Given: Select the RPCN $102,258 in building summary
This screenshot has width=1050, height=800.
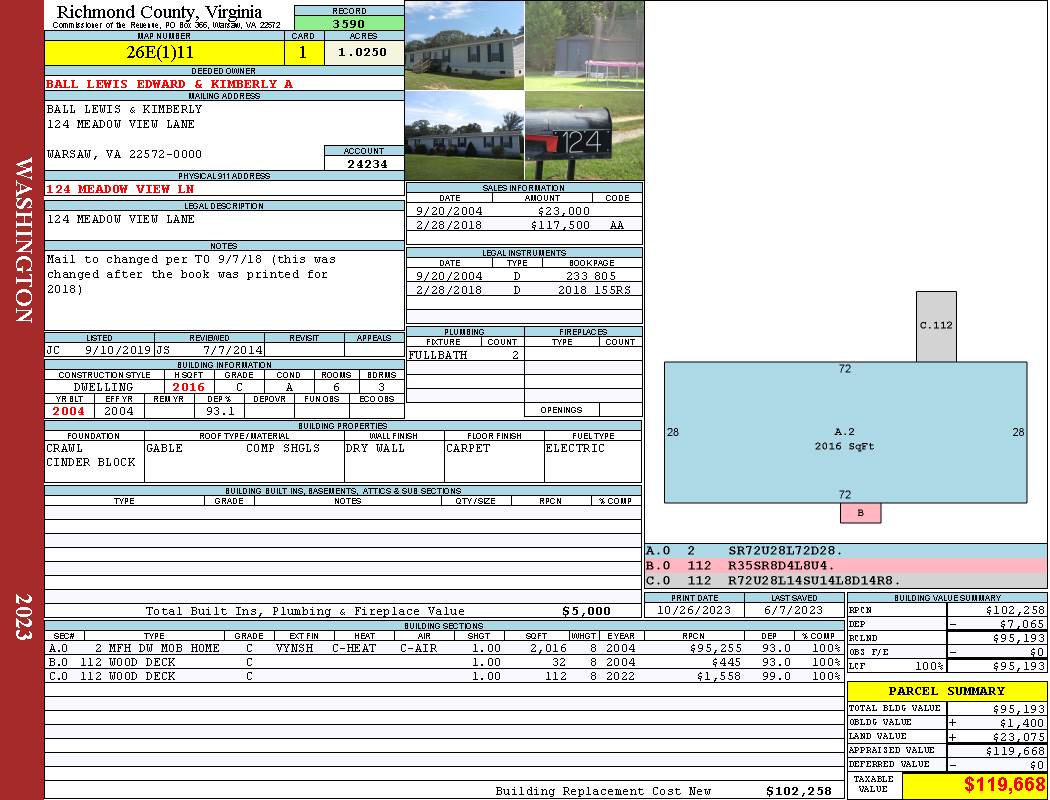Looking at the screenshot, I should coord(1015,610).
